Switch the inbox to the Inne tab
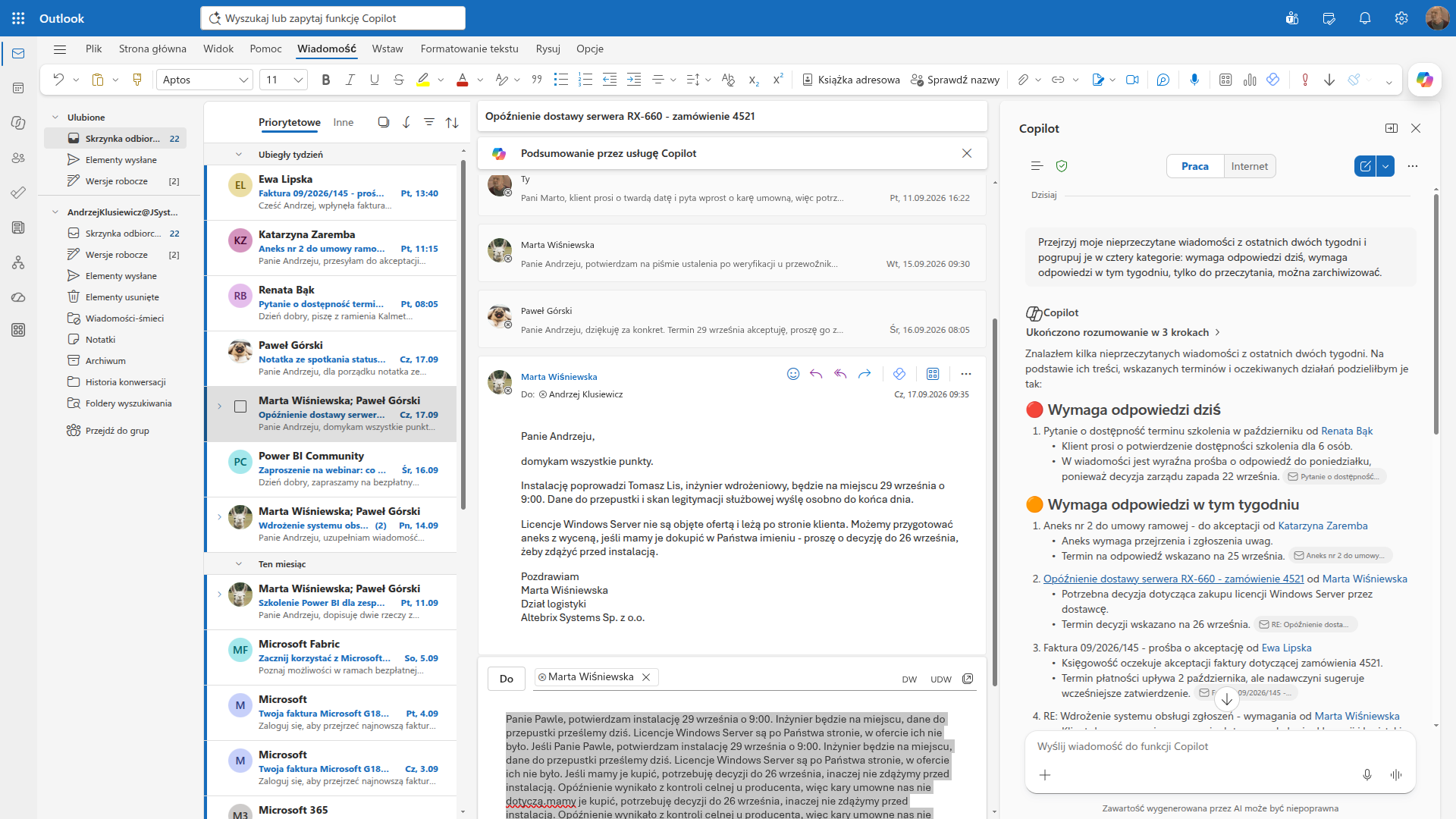This screenshot has width=1456, height=819. pos(344,122)
